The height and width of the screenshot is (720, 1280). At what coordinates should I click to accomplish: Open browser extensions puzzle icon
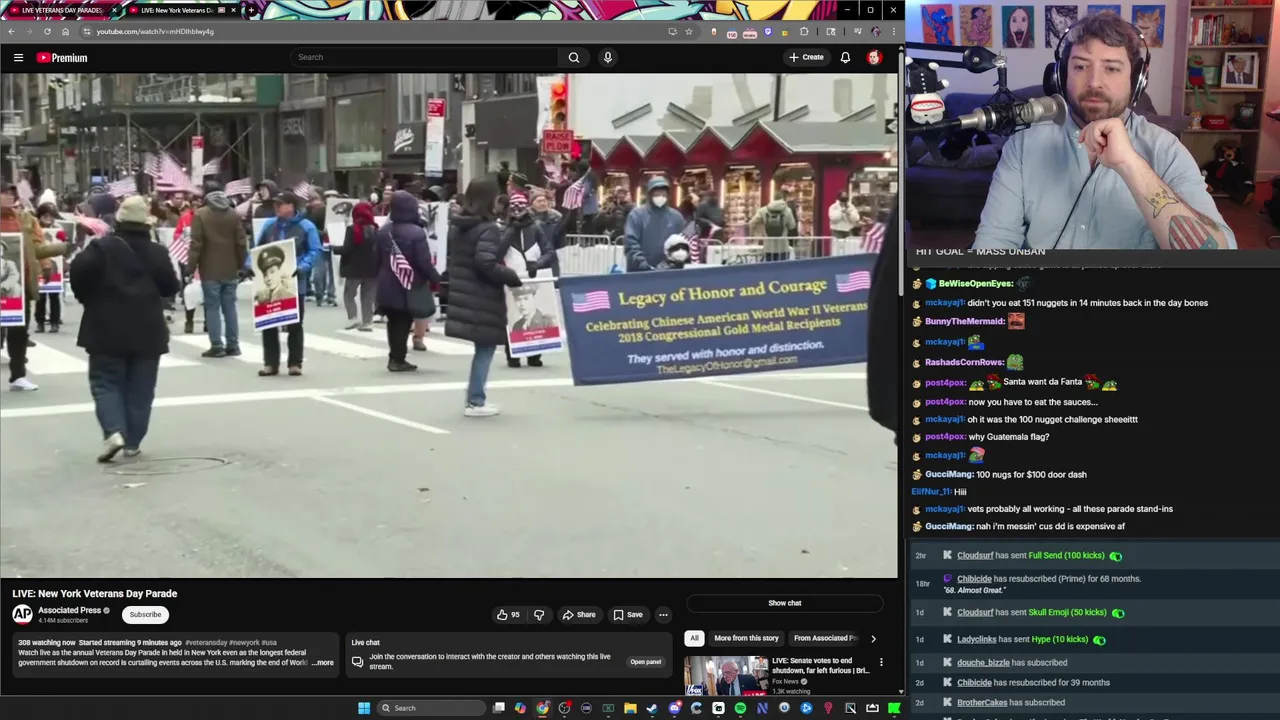804,31
